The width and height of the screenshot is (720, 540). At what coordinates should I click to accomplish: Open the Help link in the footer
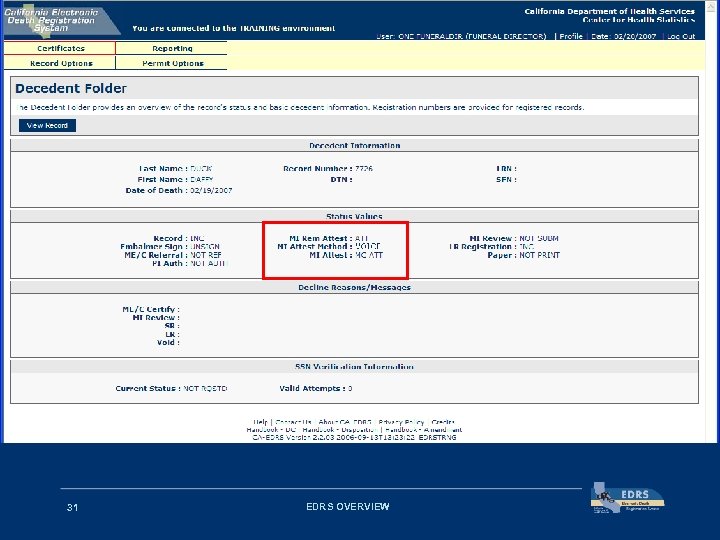tap(260, 422)
